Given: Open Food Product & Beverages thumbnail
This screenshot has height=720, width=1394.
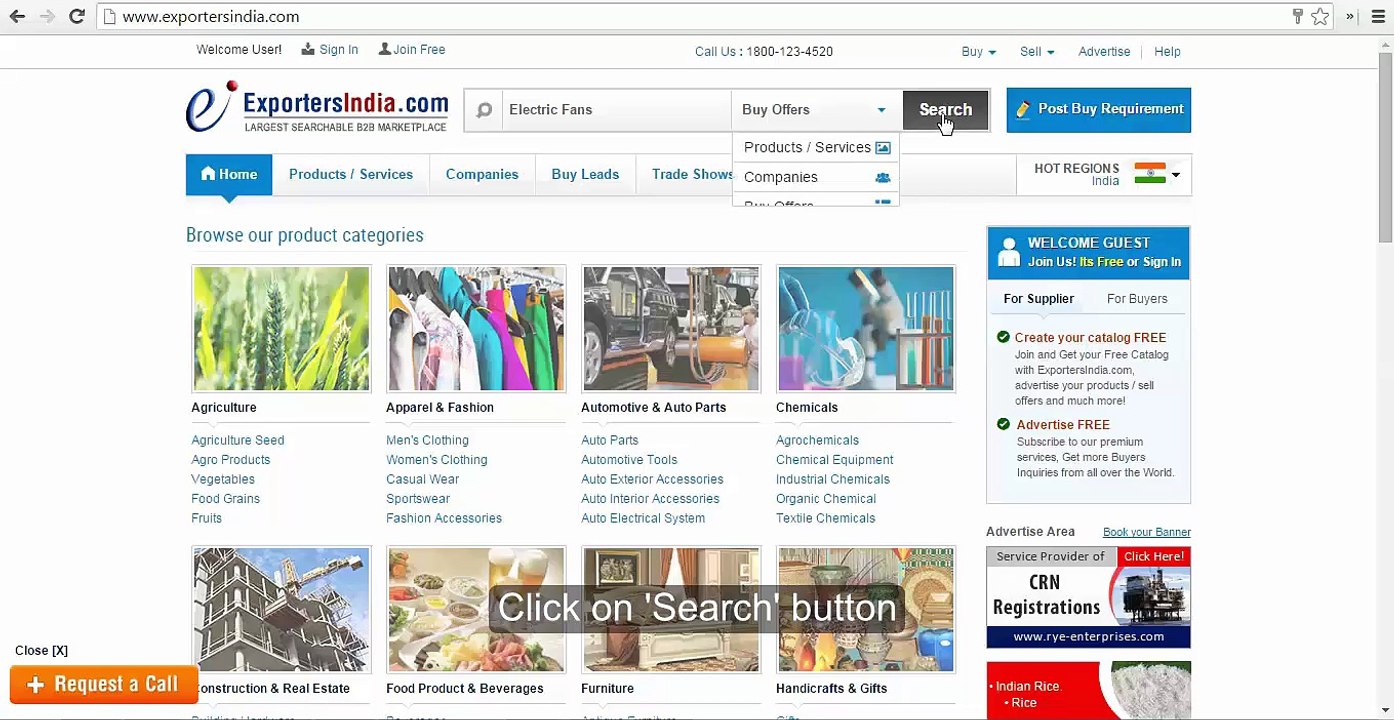Looking at the screenshot, I should pyautogui.click(x=476, y=609).
